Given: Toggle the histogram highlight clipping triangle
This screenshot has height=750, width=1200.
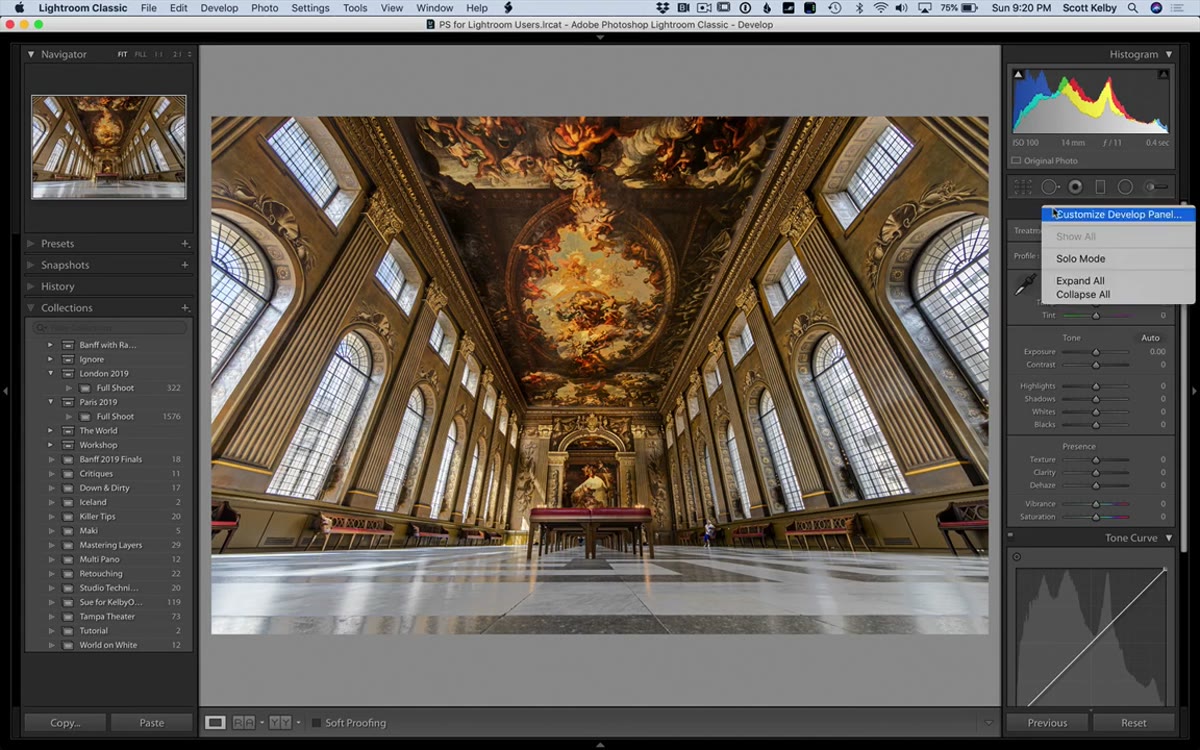Looking at the screenshot, I should pyautogui.click(x=1163, y=74).
